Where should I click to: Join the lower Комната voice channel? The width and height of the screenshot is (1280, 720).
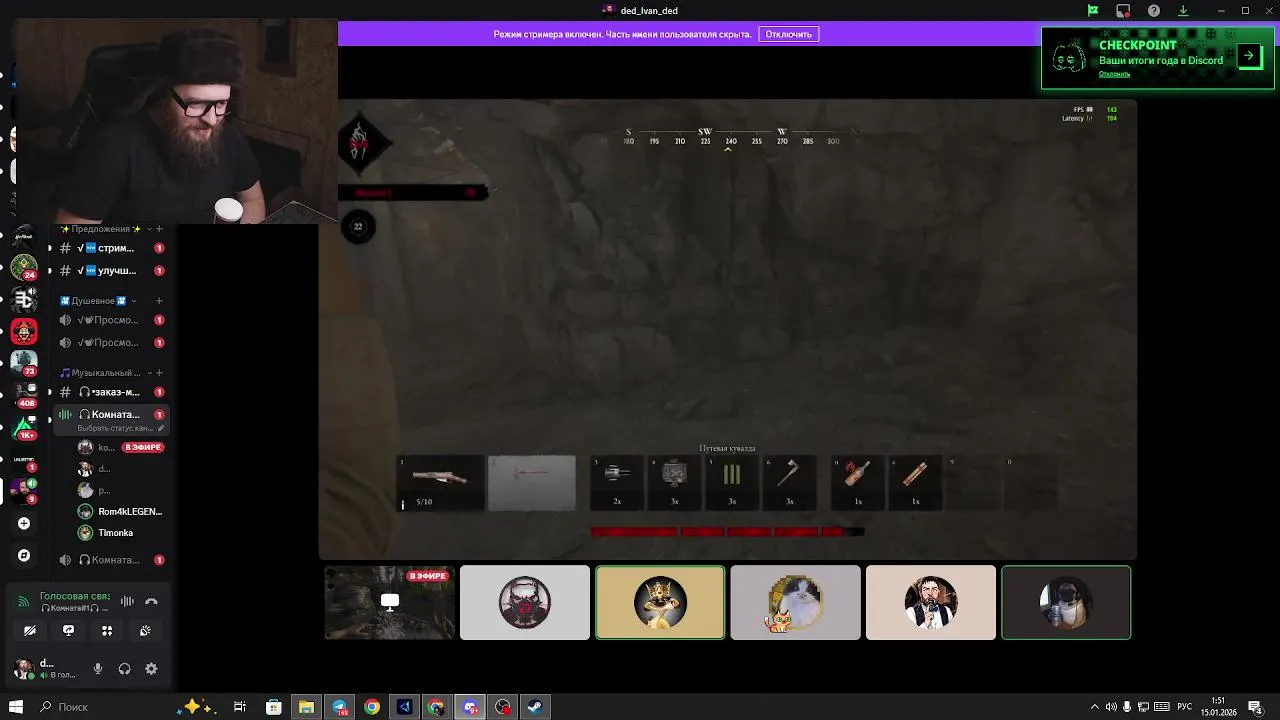click(x=111, y=560)
